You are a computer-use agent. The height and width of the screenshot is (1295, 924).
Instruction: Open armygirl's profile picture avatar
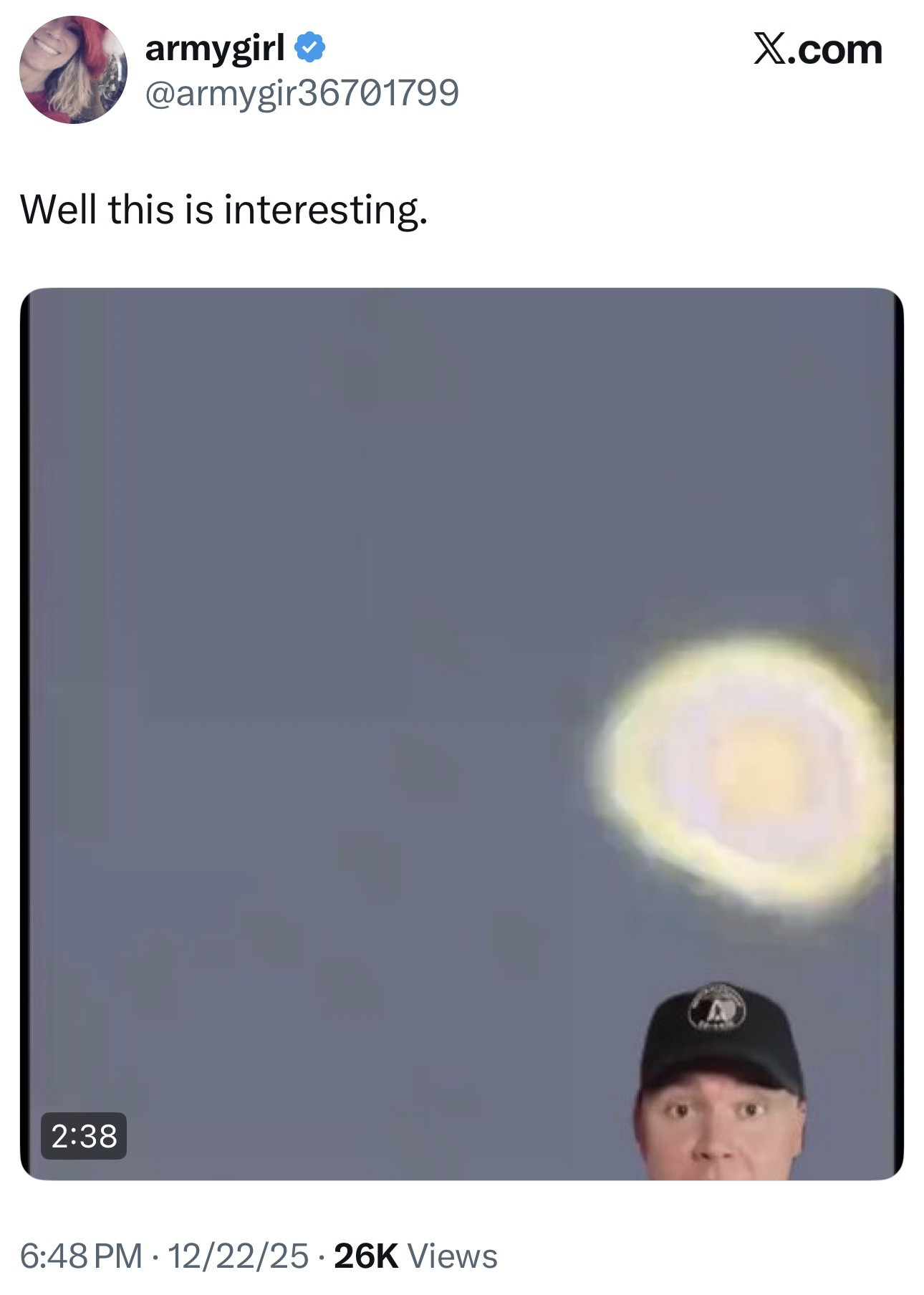73,69
